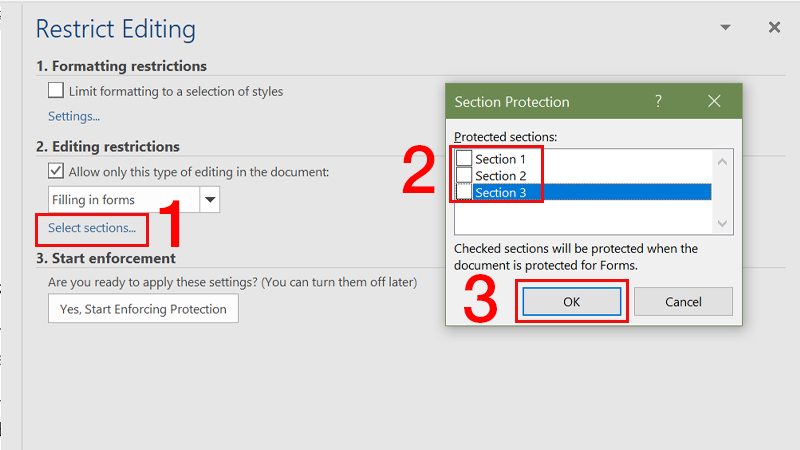Viewport: 800px width, 450px height.
Task: Close the Section Protection dialog with X
Action: click(x=714, y=101)
